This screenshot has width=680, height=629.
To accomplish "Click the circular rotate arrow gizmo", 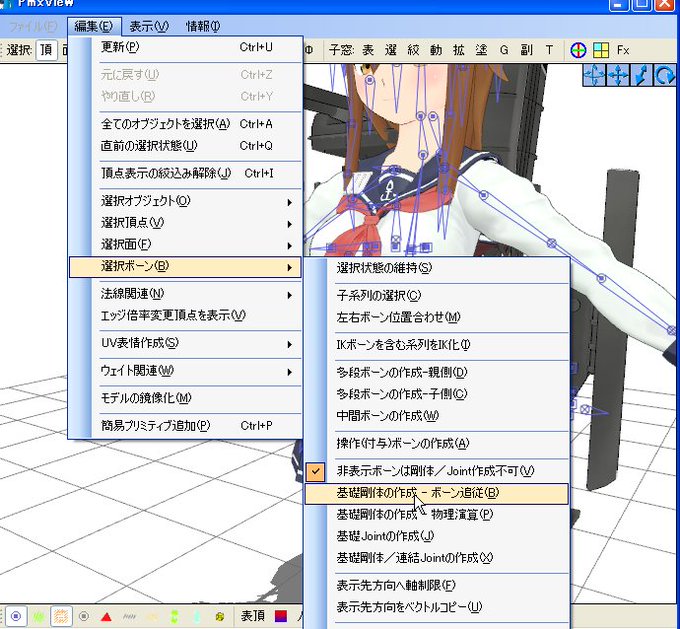I will (x=664, y=75).
